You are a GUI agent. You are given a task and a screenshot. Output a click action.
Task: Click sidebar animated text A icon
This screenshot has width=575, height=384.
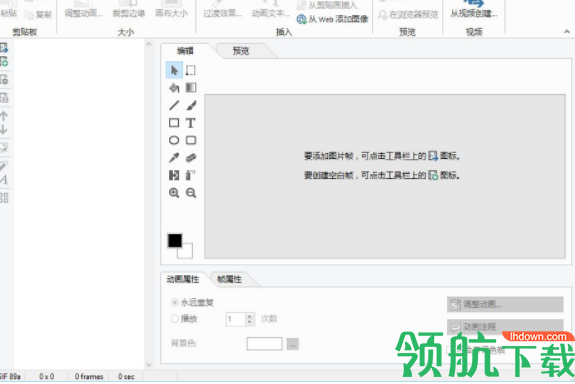4,180
